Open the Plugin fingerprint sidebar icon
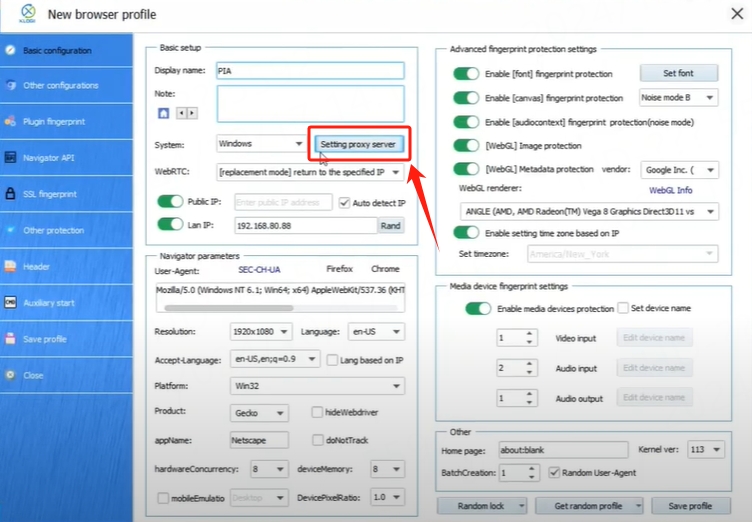Screen dimensions: 752x522 coord(9,121)
